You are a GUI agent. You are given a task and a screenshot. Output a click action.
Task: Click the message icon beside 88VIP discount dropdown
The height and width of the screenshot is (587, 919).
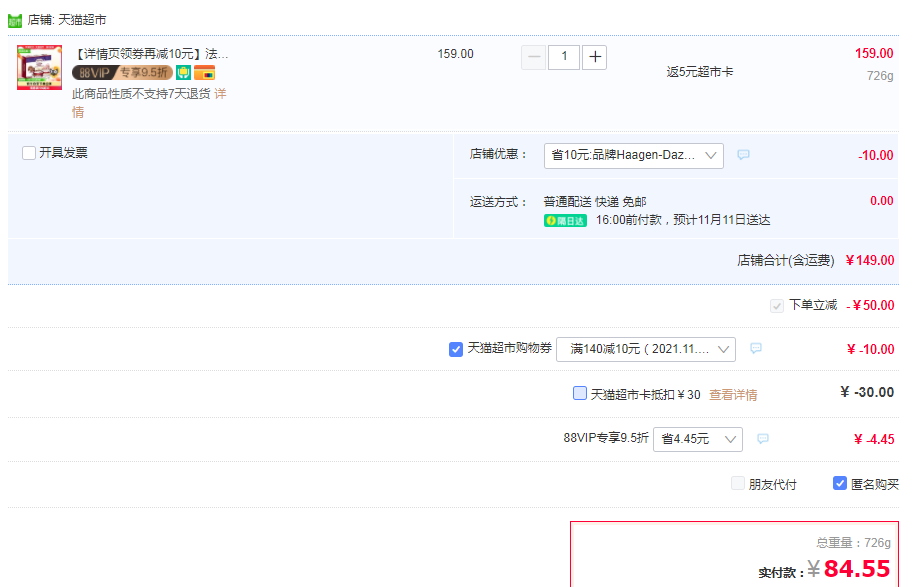(x=763, y=439)
